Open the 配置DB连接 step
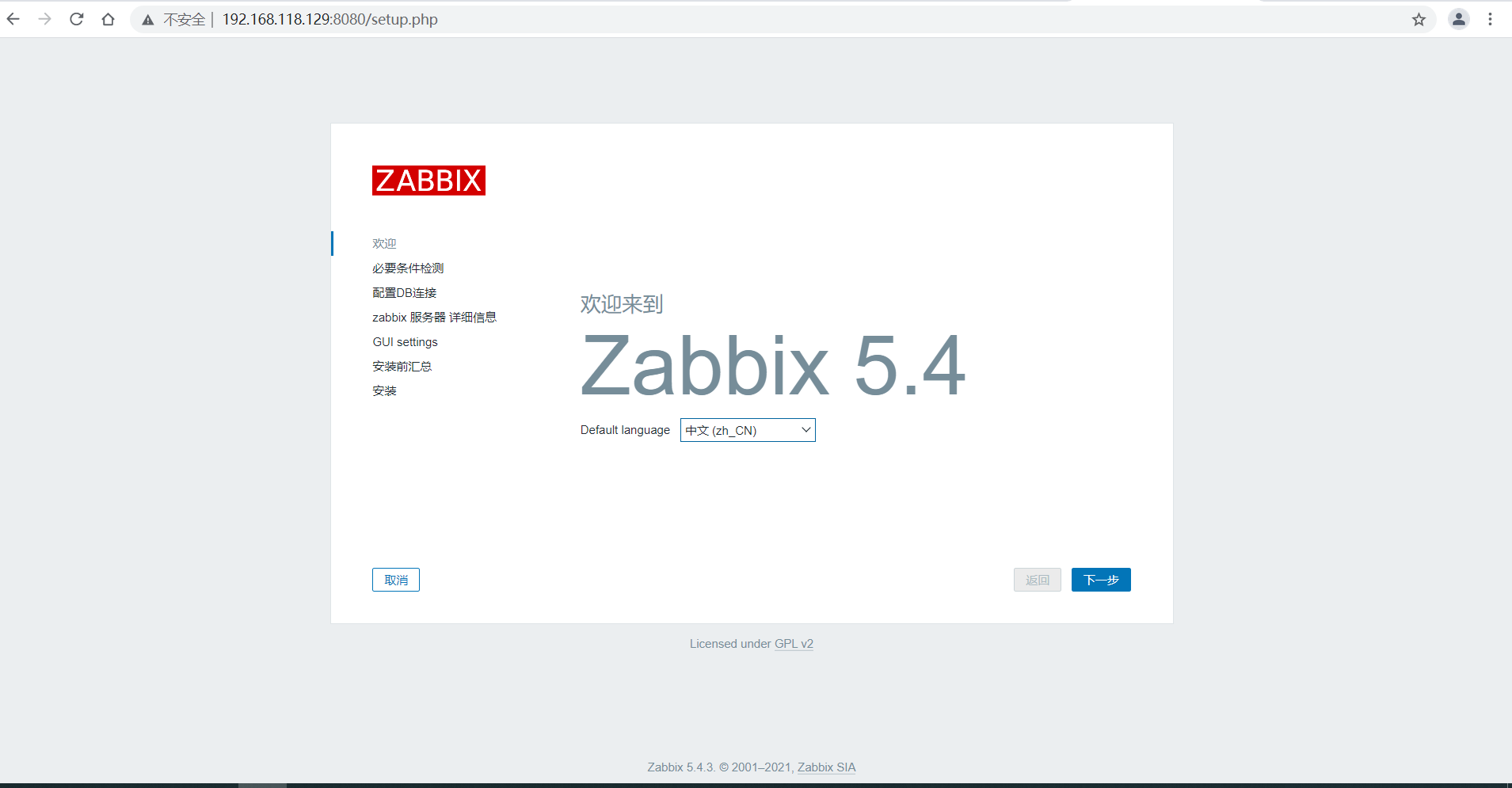This screenshot has height=788, width=1512. point(404,292)
